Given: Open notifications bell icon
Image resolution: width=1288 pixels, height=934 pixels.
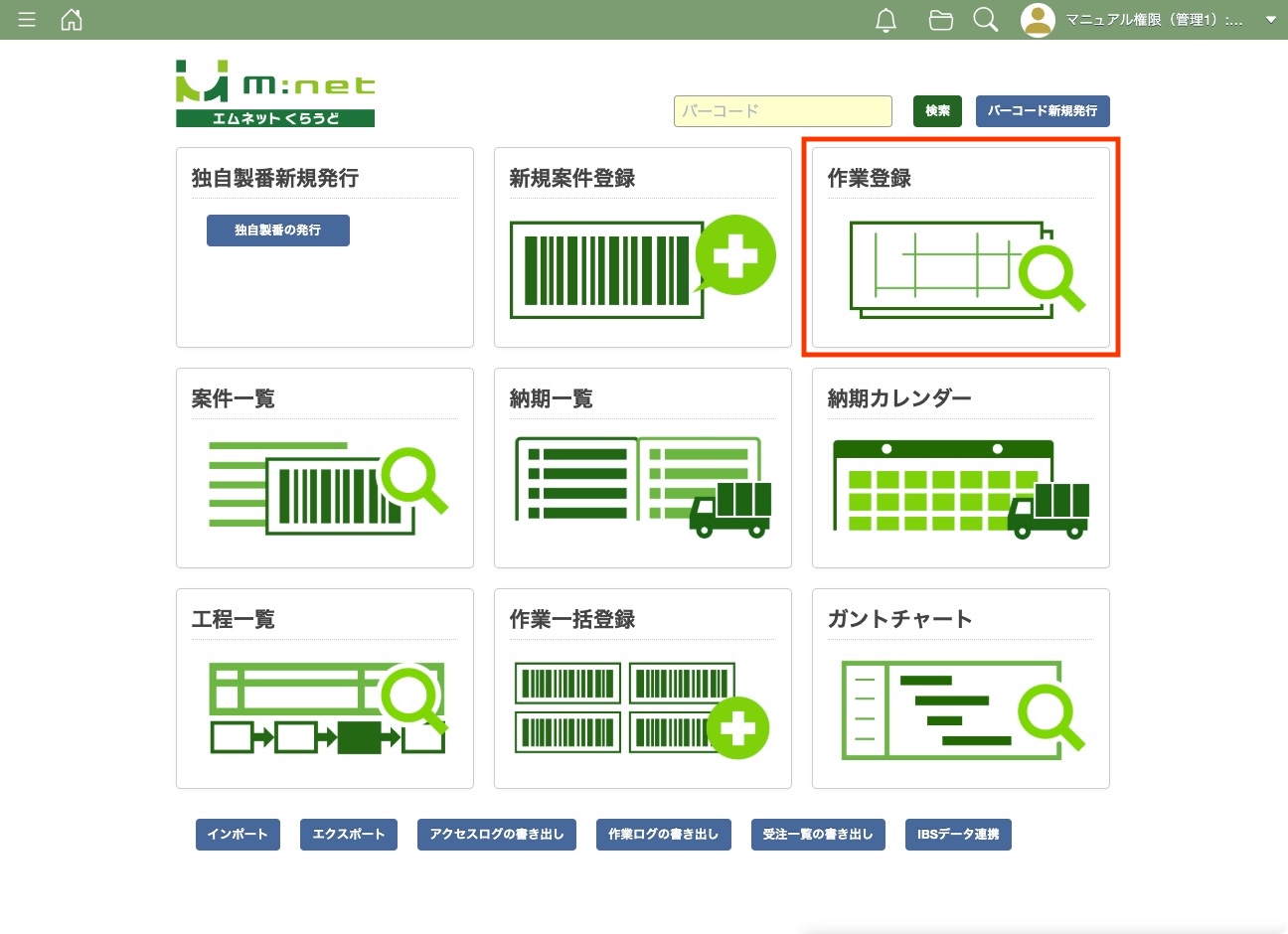Looking at the screenshot, I should pos(885,20).
